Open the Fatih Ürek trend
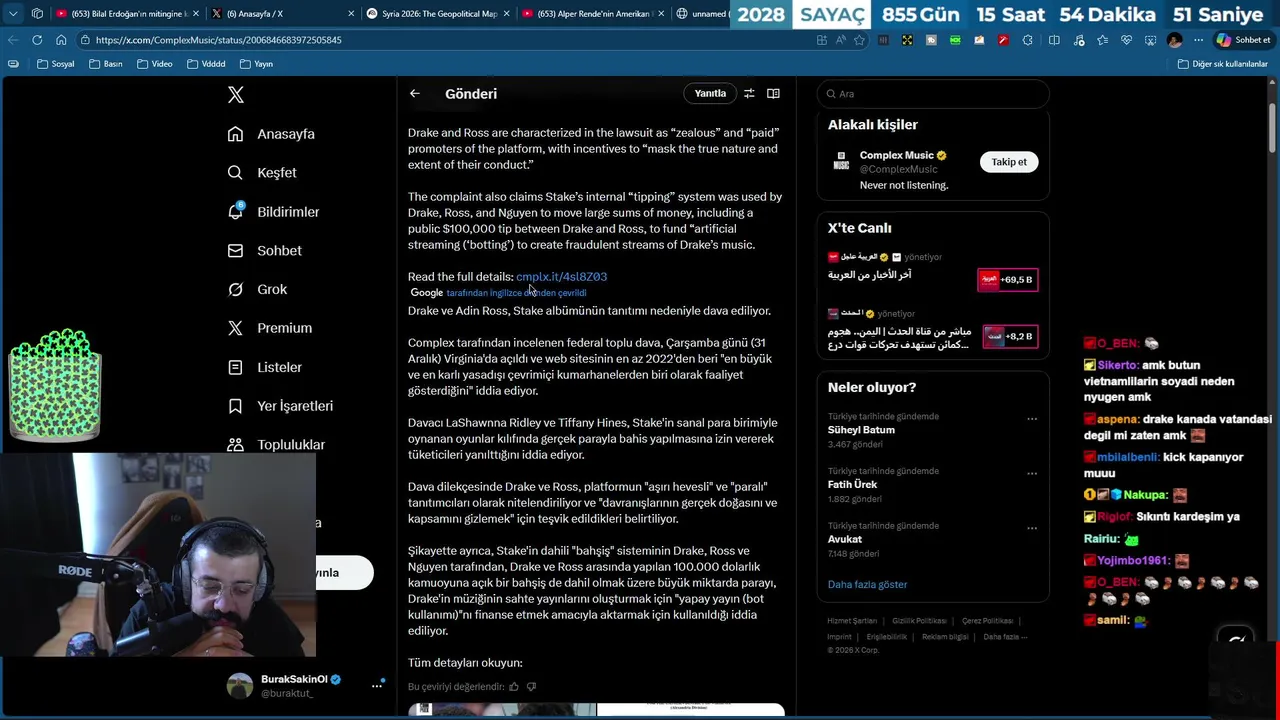 pos(852,485)
